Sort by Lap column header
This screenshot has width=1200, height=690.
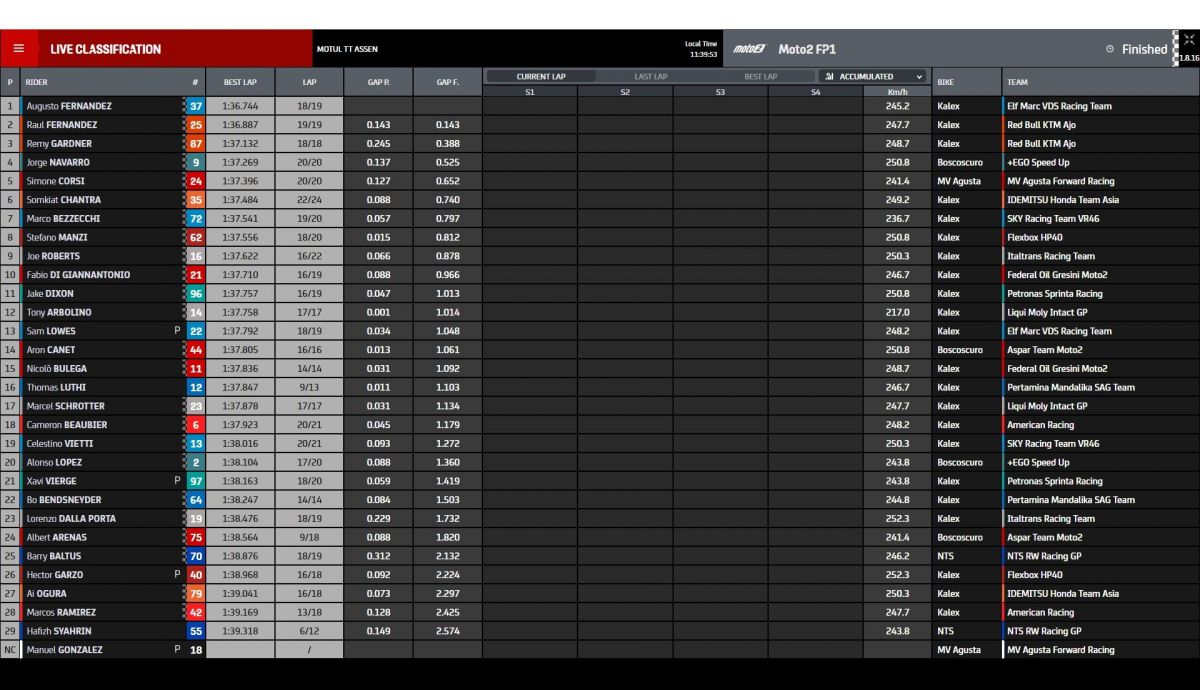point(309,82)
